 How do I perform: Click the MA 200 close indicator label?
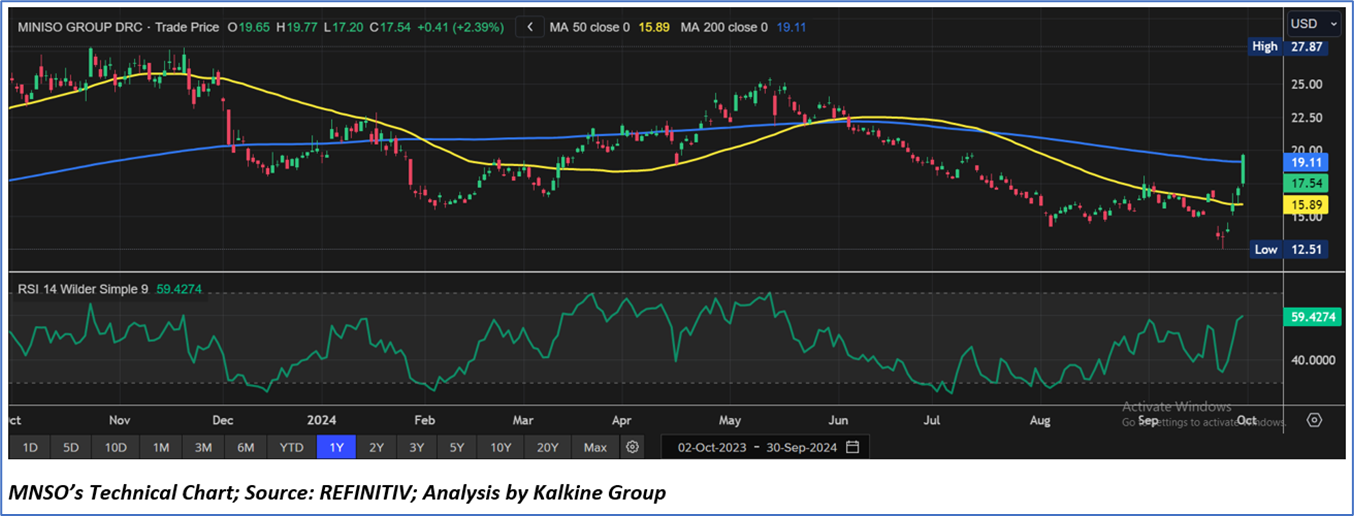coord(724,28)
